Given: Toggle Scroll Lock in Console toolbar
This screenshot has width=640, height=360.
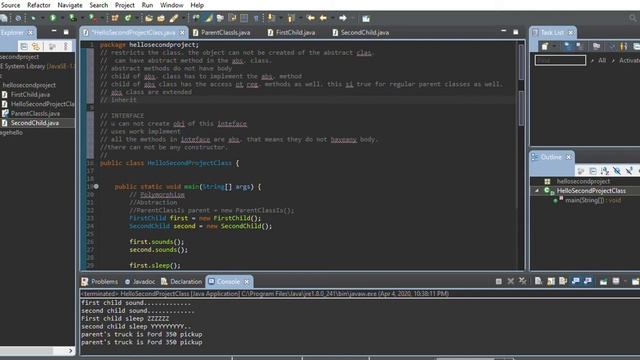Looking at the screenshot, I should tap(551, 281).
